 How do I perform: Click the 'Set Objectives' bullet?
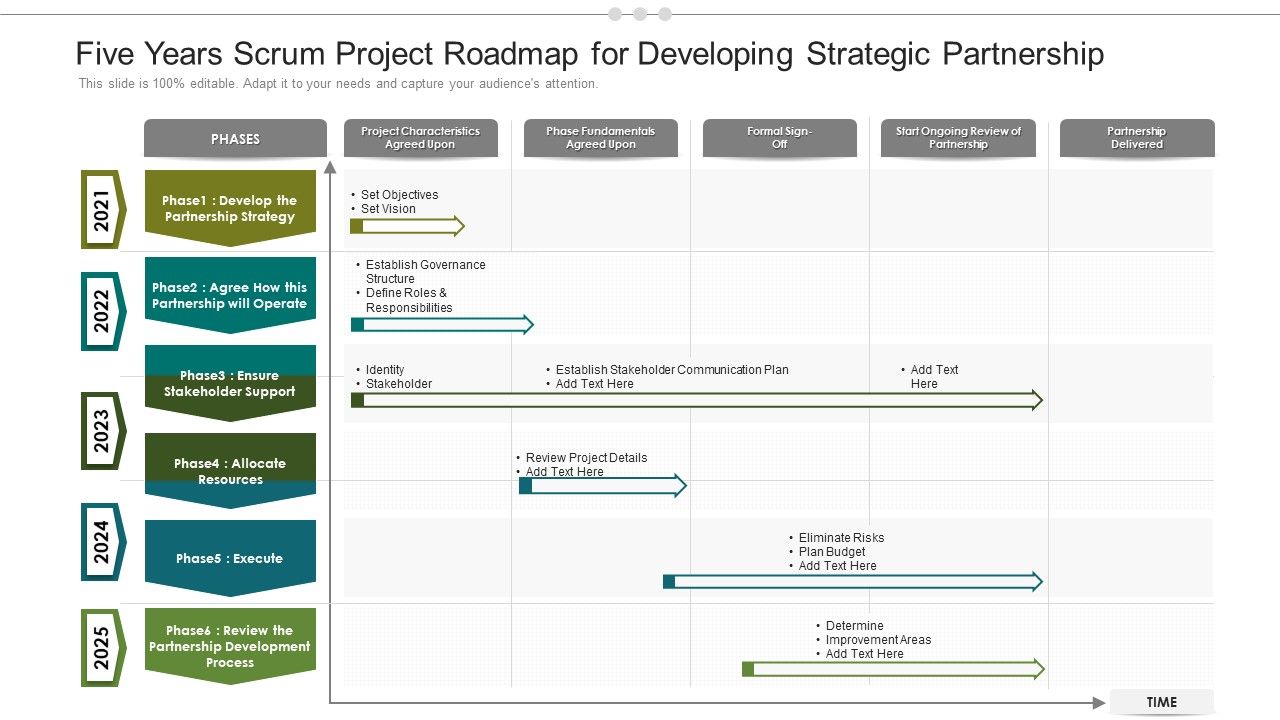tap(399, 195)
